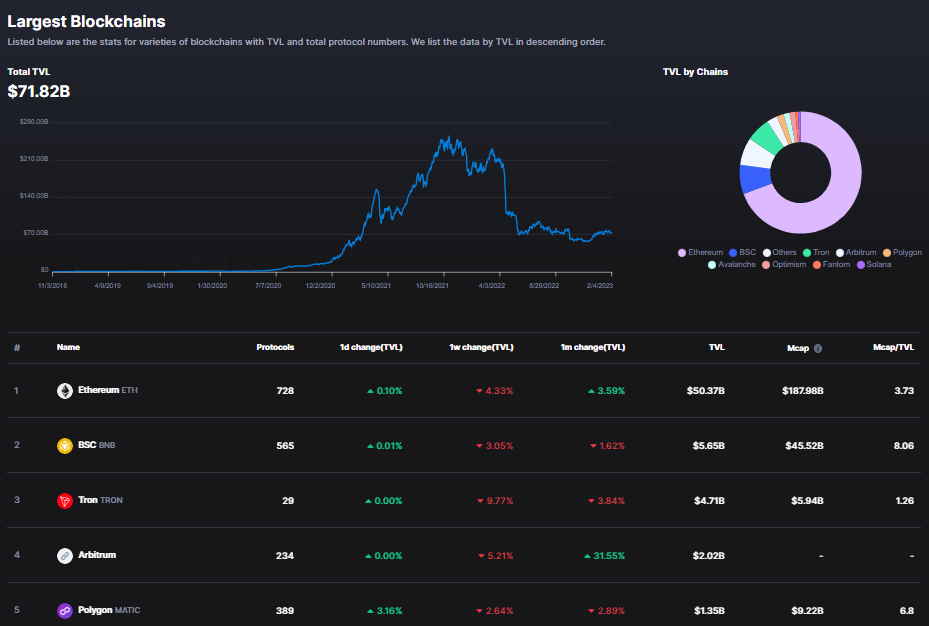Sort by 1w change(TVL) column
Image resolution: width=929 pixels, height=626 pixels.
coord(481,347)
